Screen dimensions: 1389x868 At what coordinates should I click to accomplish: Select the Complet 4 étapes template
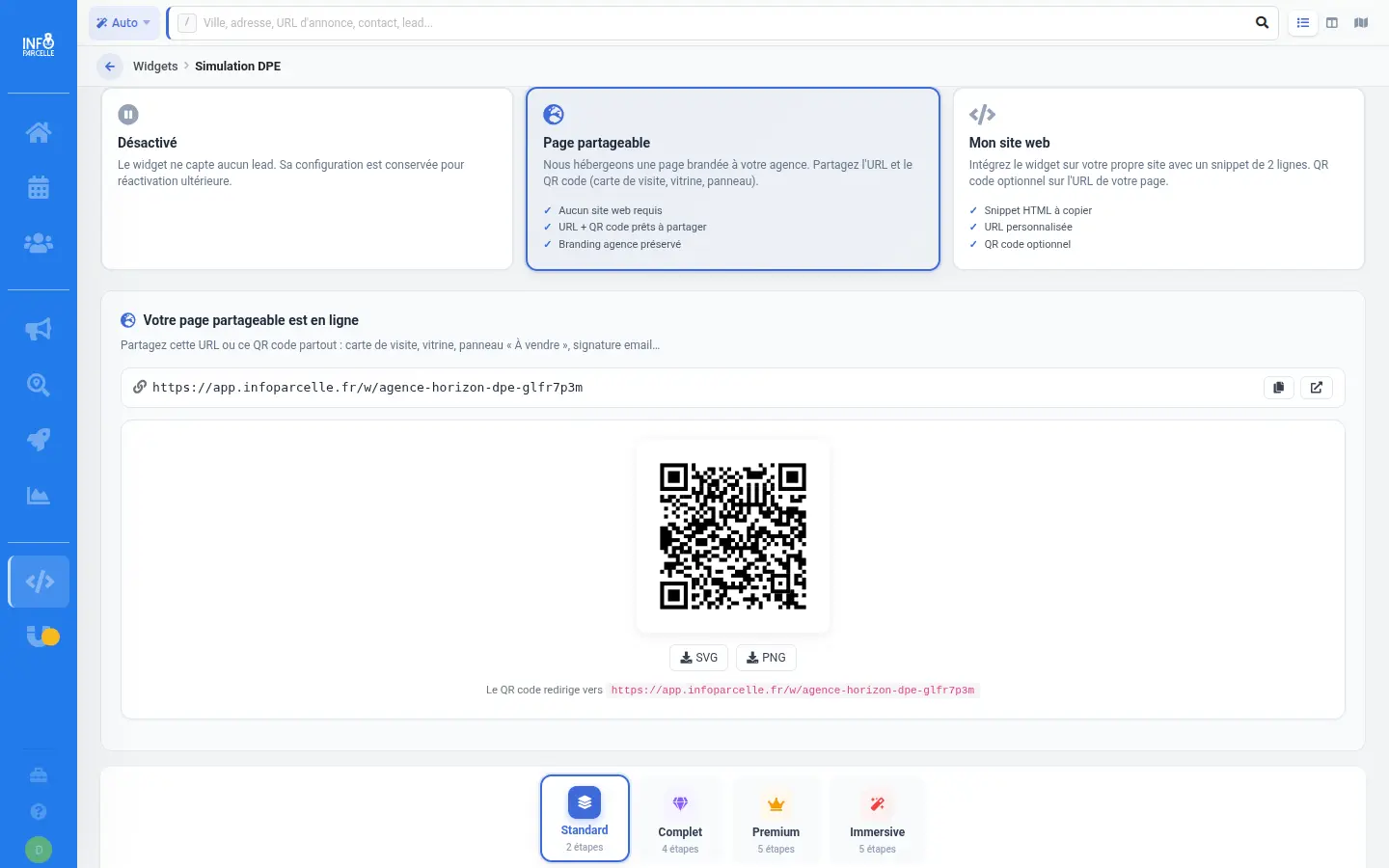point(680,821)
